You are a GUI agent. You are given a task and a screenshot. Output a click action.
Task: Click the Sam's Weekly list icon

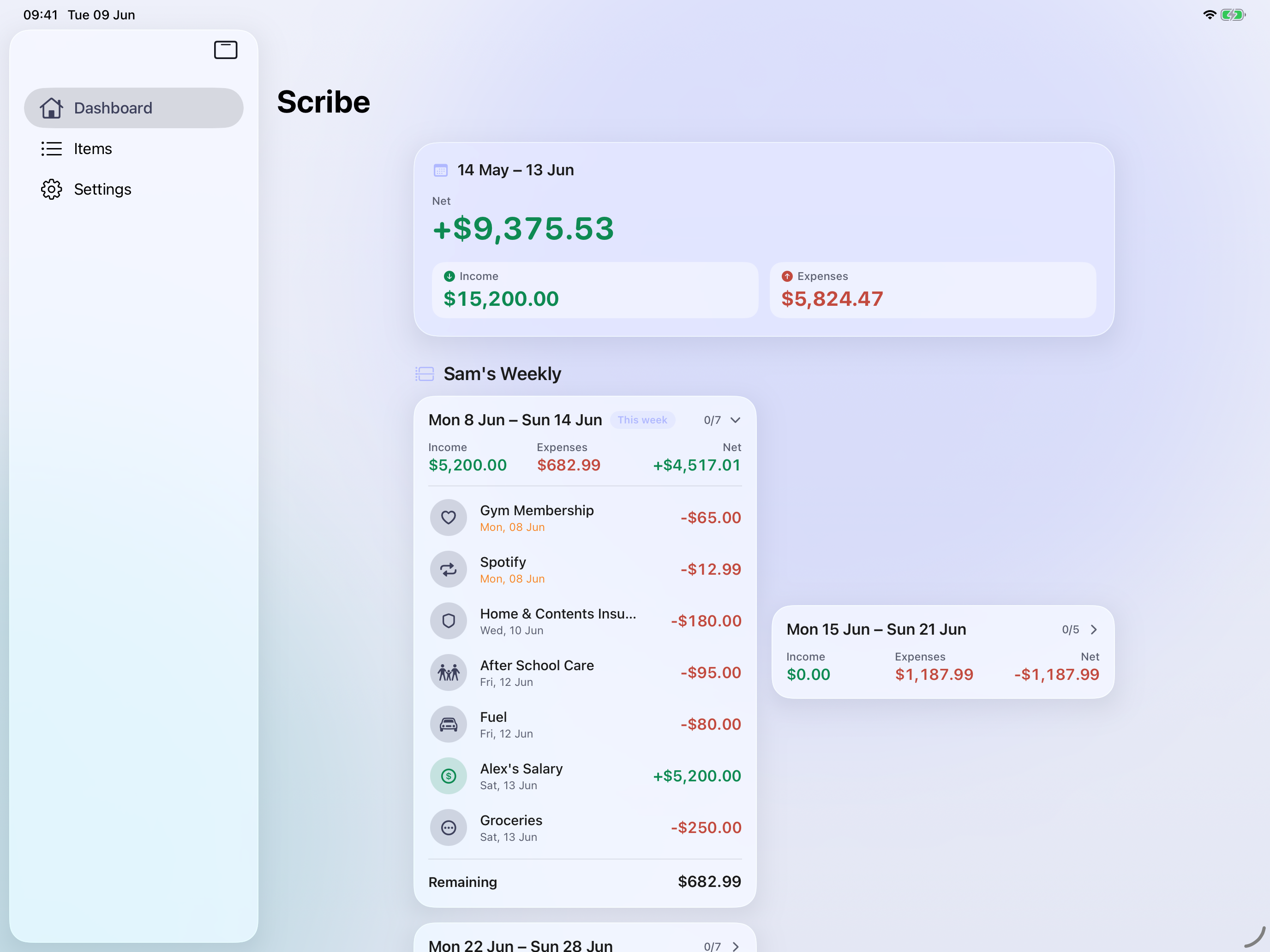click(424, 374)
